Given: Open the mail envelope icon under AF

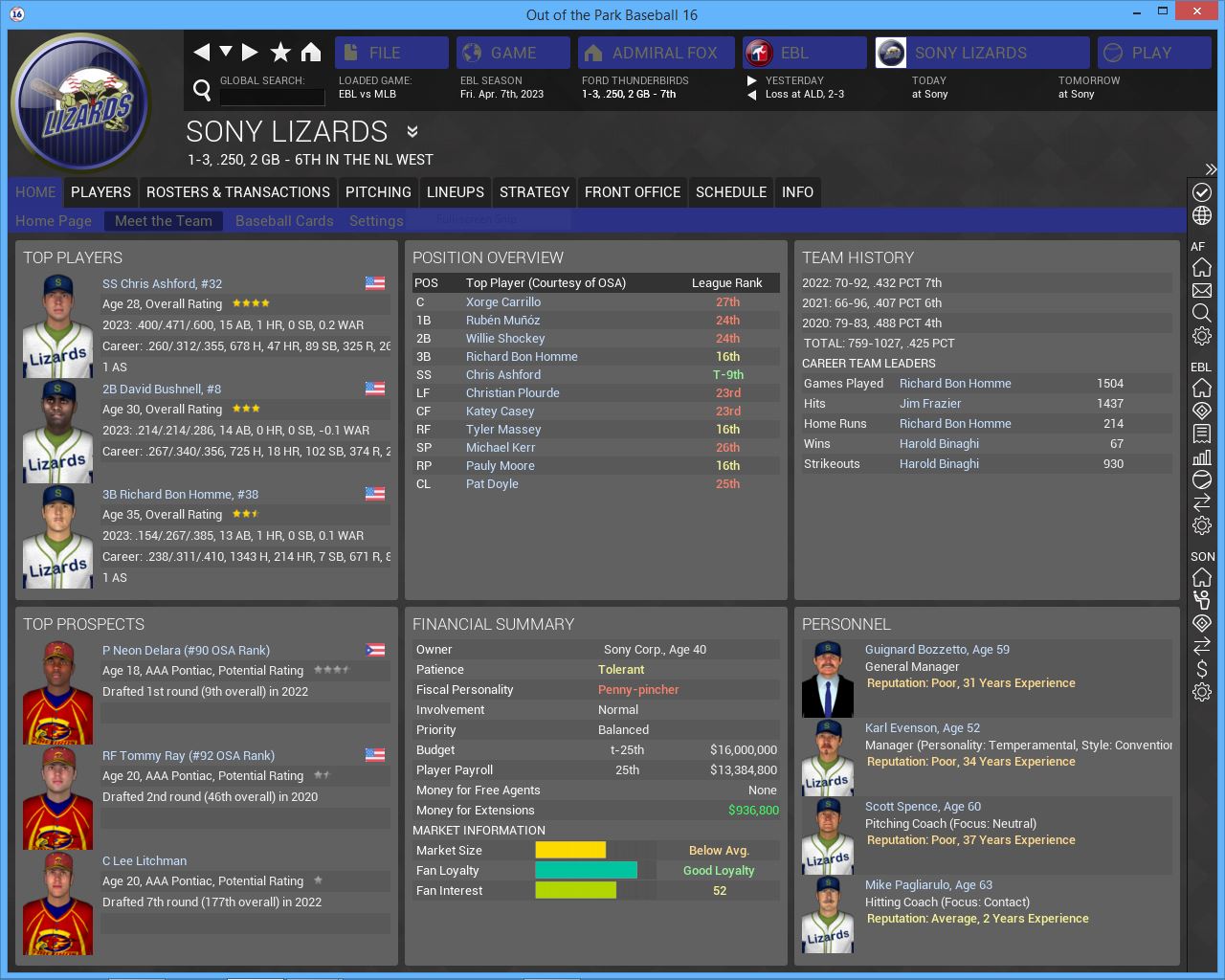Looking at the screenshot, I should [1202, 290].
